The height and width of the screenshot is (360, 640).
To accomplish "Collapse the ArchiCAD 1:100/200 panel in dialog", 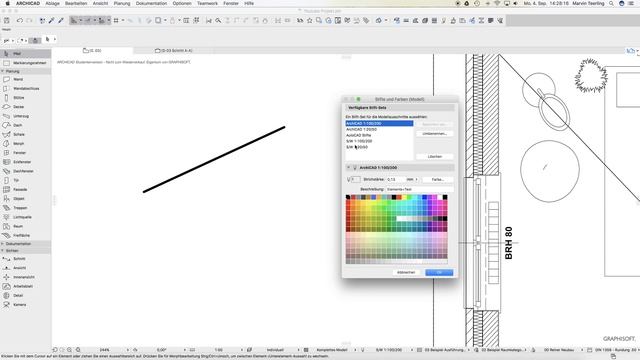I will click(x=348, y=167).
